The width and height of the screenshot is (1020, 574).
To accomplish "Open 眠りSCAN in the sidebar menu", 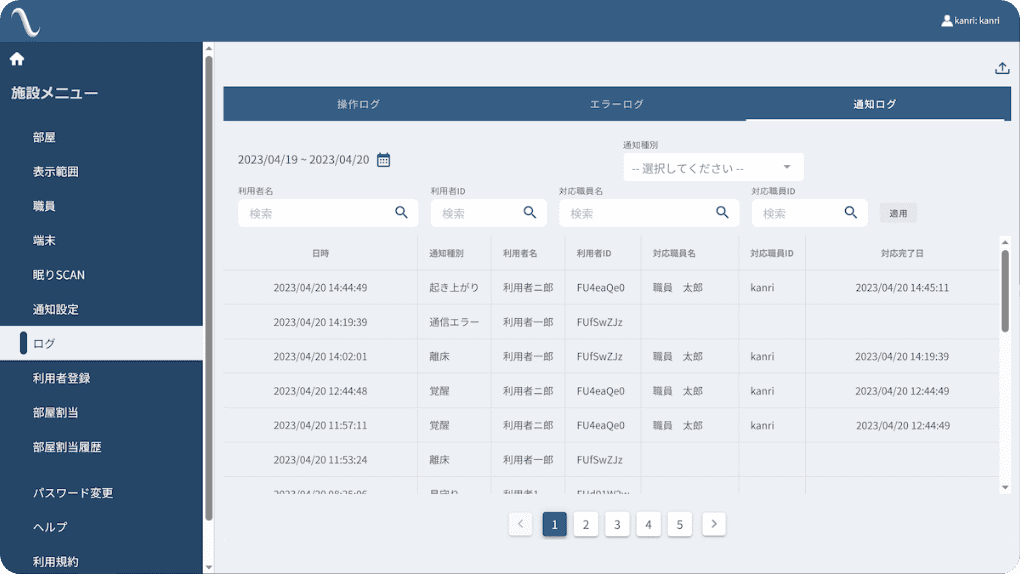I will (x=58, y=275).
